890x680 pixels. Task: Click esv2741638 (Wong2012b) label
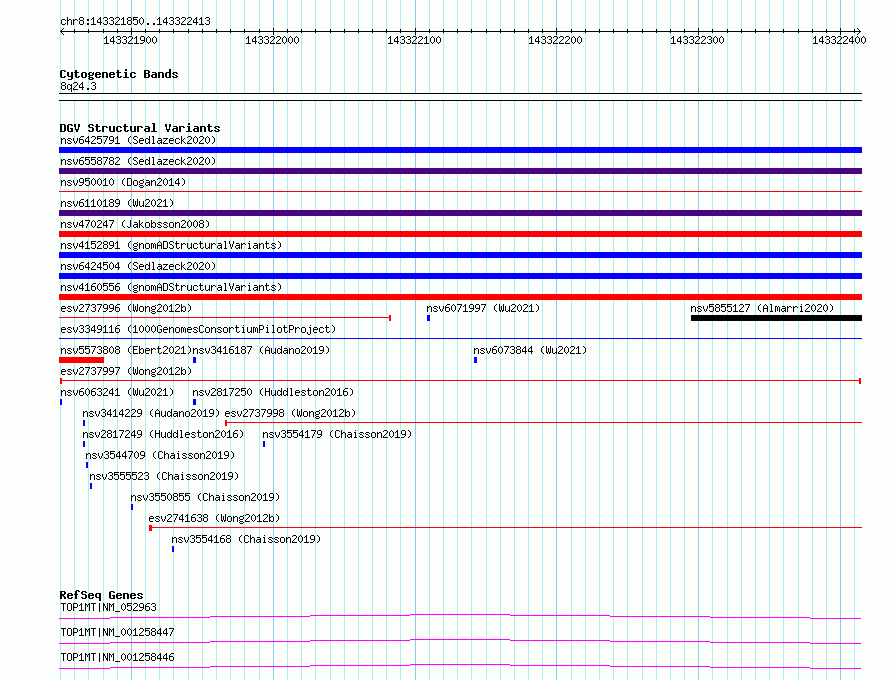tap(214, 518)
